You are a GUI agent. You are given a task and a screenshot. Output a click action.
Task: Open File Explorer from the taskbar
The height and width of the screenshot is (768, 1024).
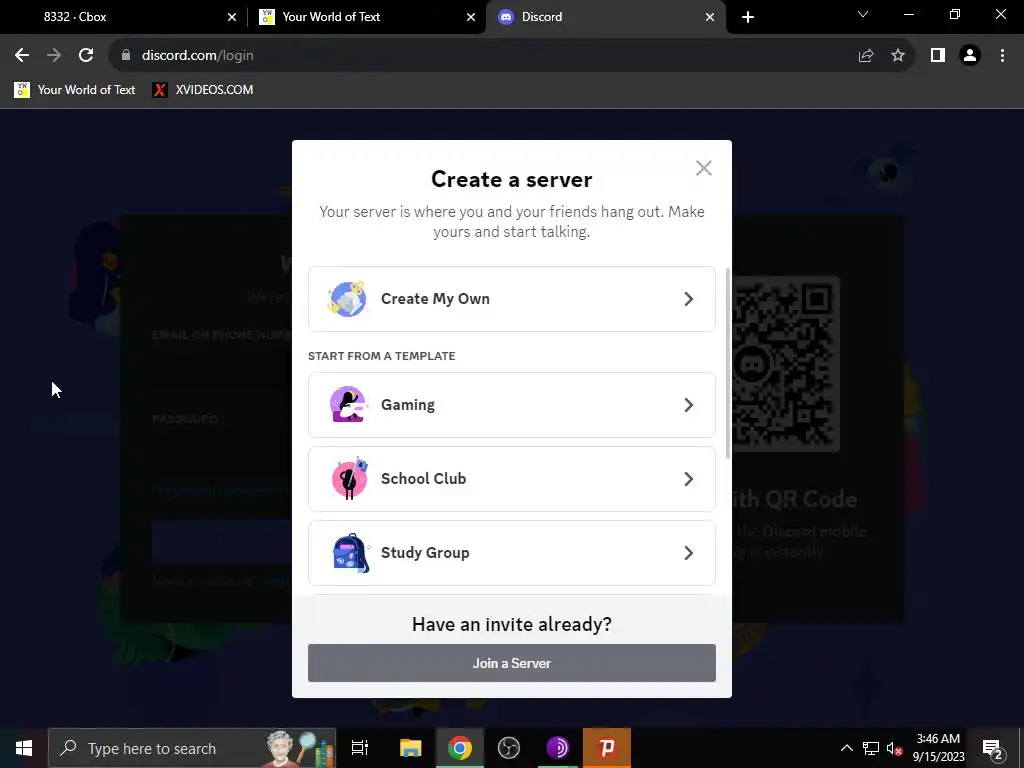pos(411,748)
